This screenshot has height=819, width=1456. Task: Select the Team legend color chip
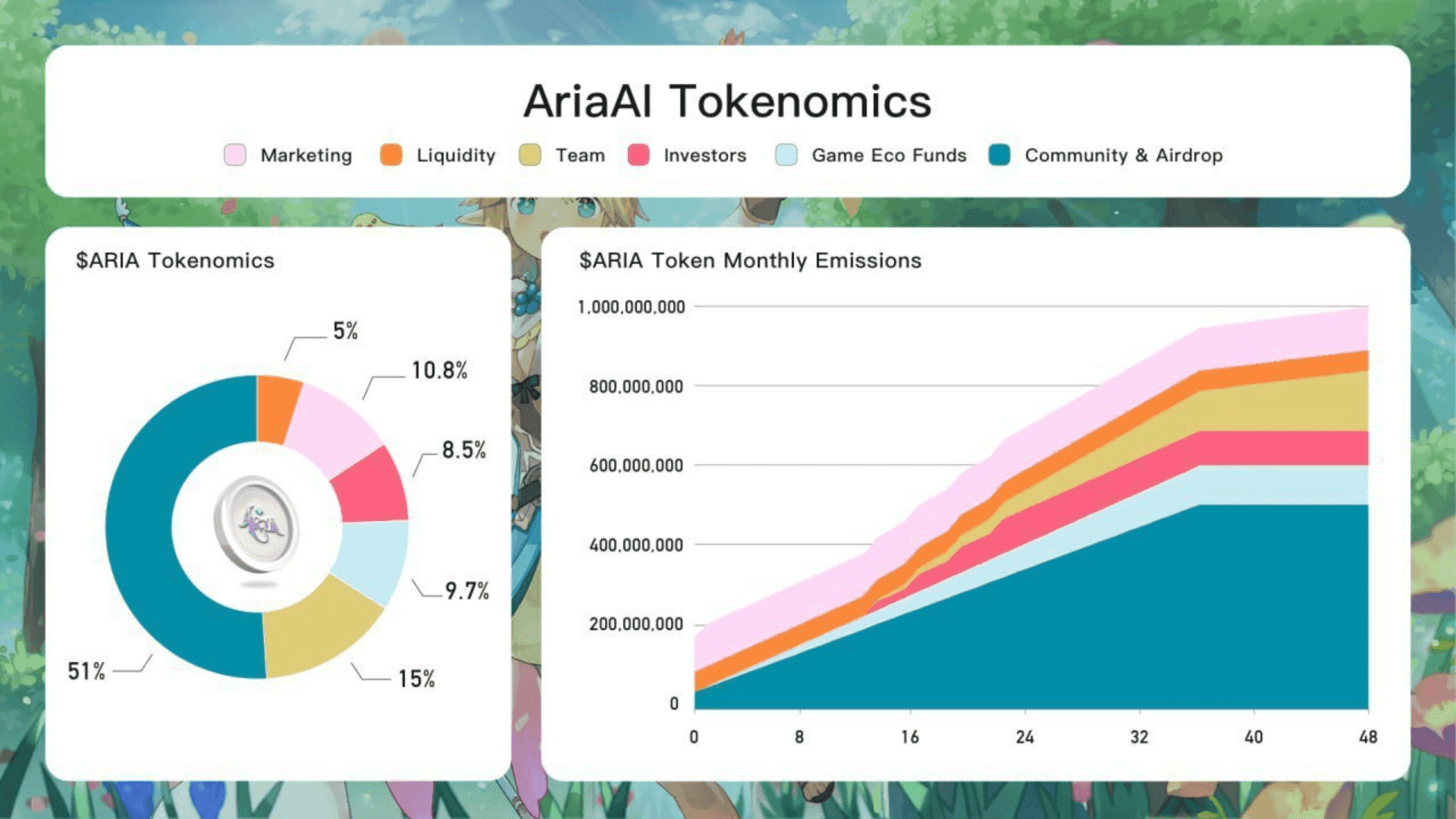529,155
